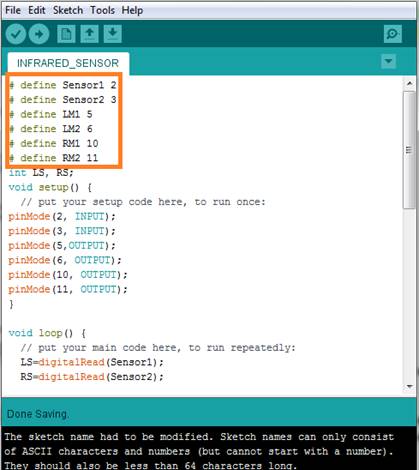Click the 'put your main code here' comment
This screenshot has width=419, height=470.
pyautogui.click(x=158, y=348)
